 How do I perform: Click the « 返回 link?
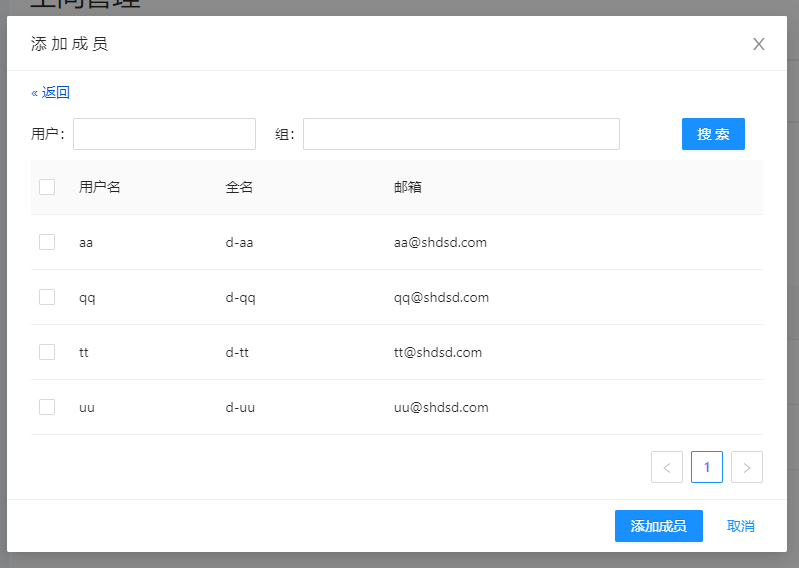click(x=50, y=93)
